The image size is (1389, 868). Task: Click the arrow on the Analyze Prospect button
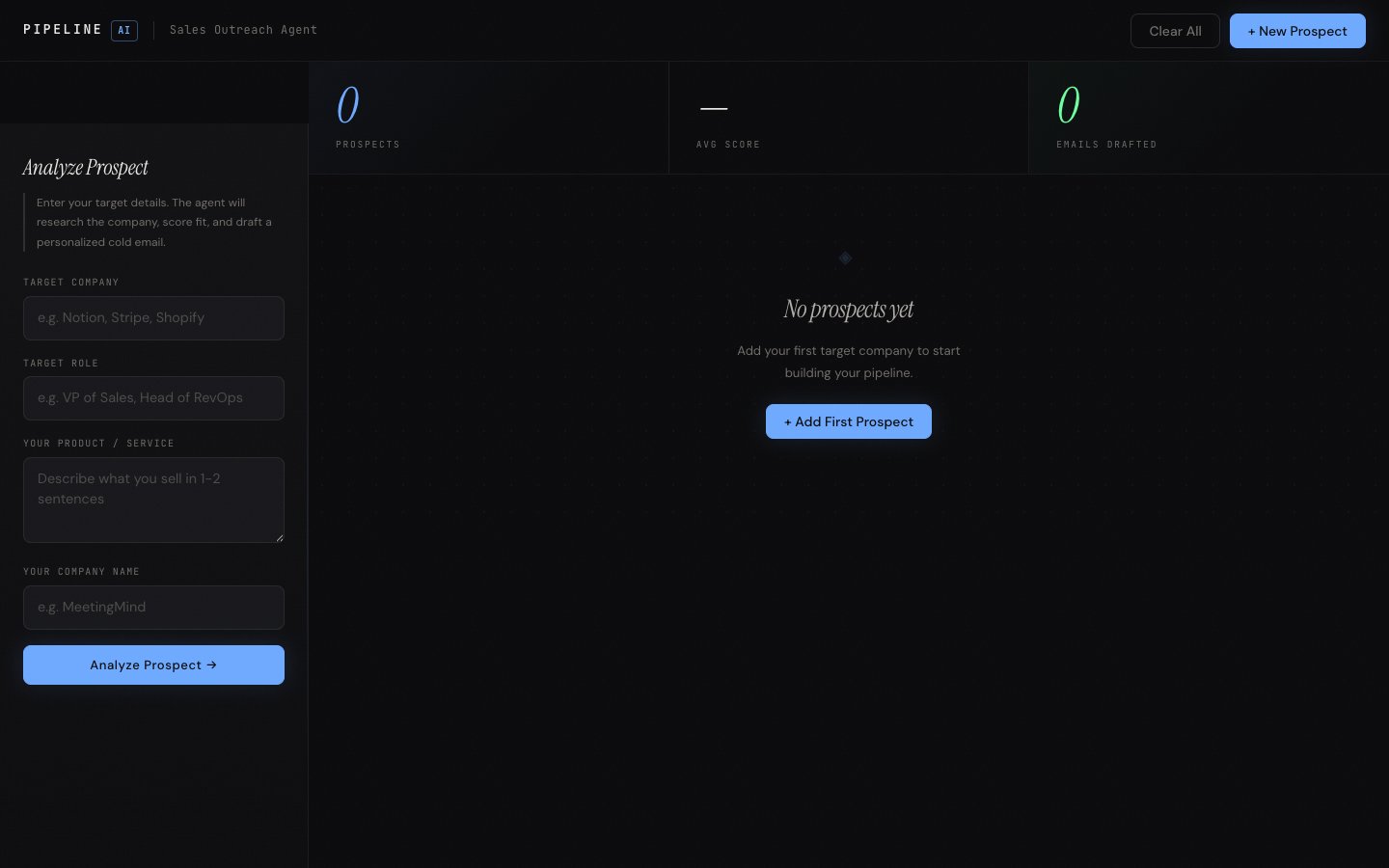211,665
